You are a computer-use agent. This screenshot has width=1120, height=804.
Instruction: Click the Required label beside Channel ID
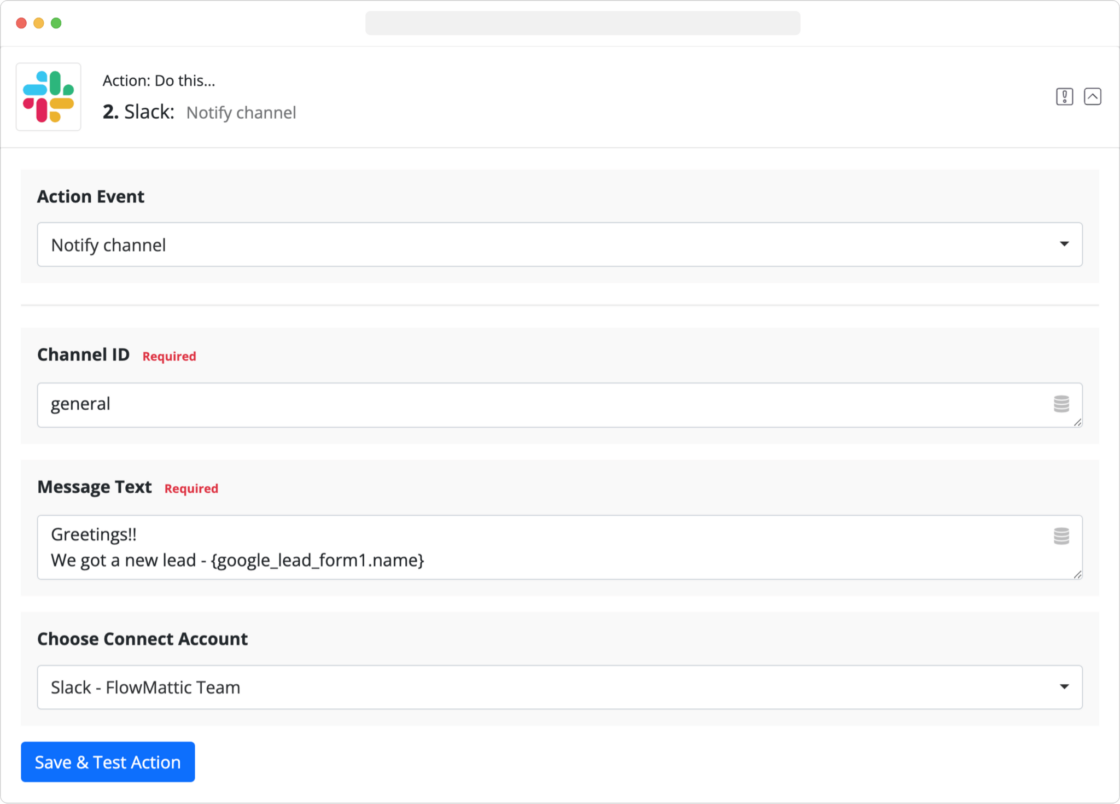tap(169, 356)
